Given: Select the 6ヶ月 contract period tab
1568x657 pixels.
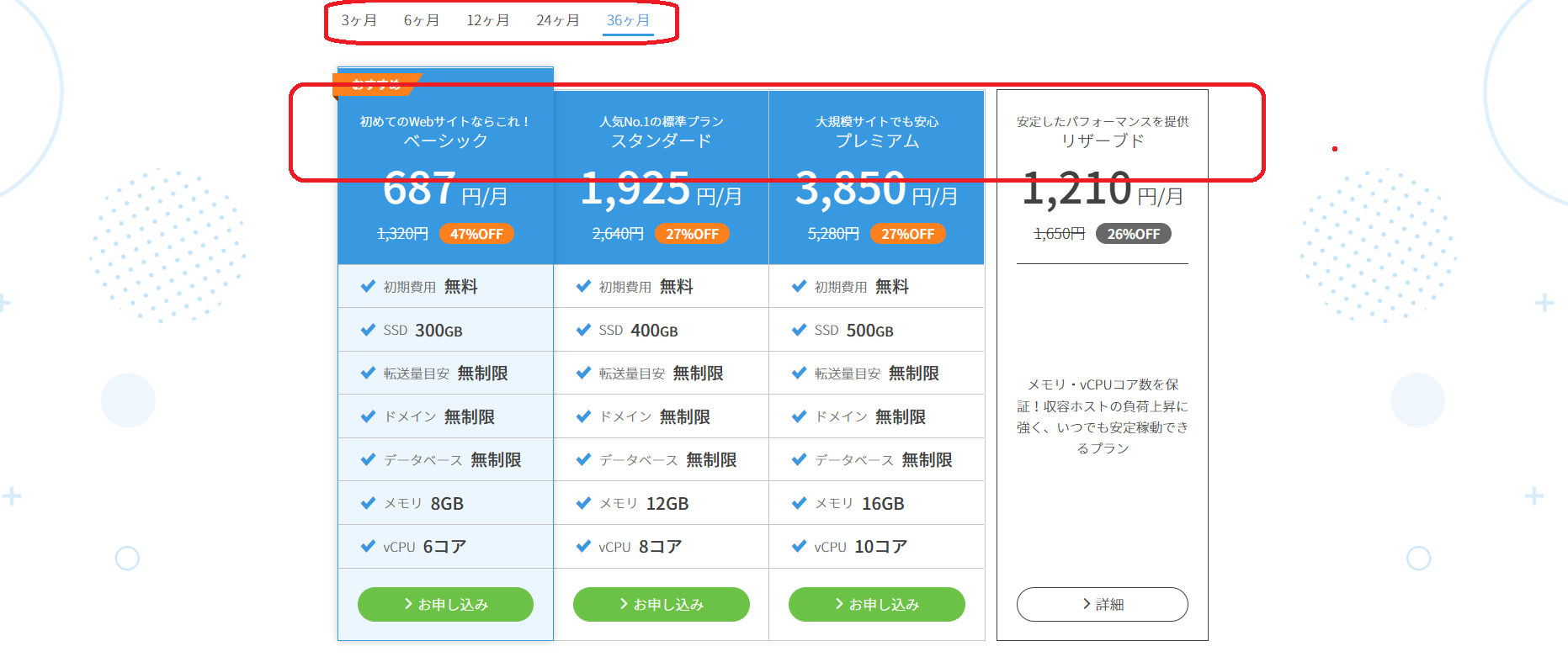Looking at the screenshot, I should (421, 20).
